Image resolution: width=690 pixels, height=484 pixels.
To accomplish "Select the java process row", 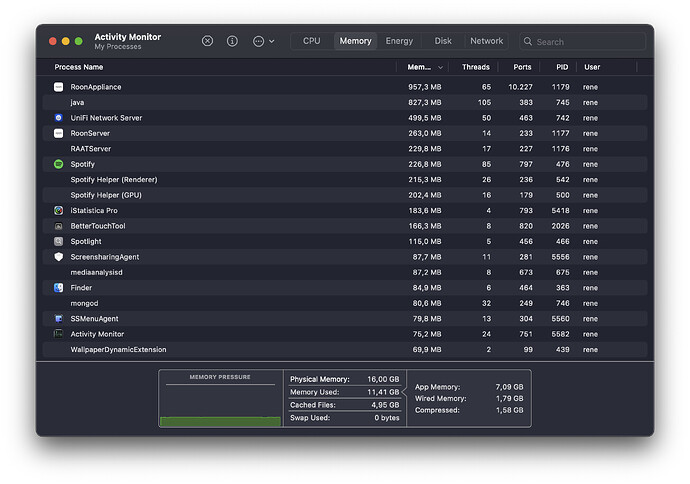I will click(x=345, y=103).
